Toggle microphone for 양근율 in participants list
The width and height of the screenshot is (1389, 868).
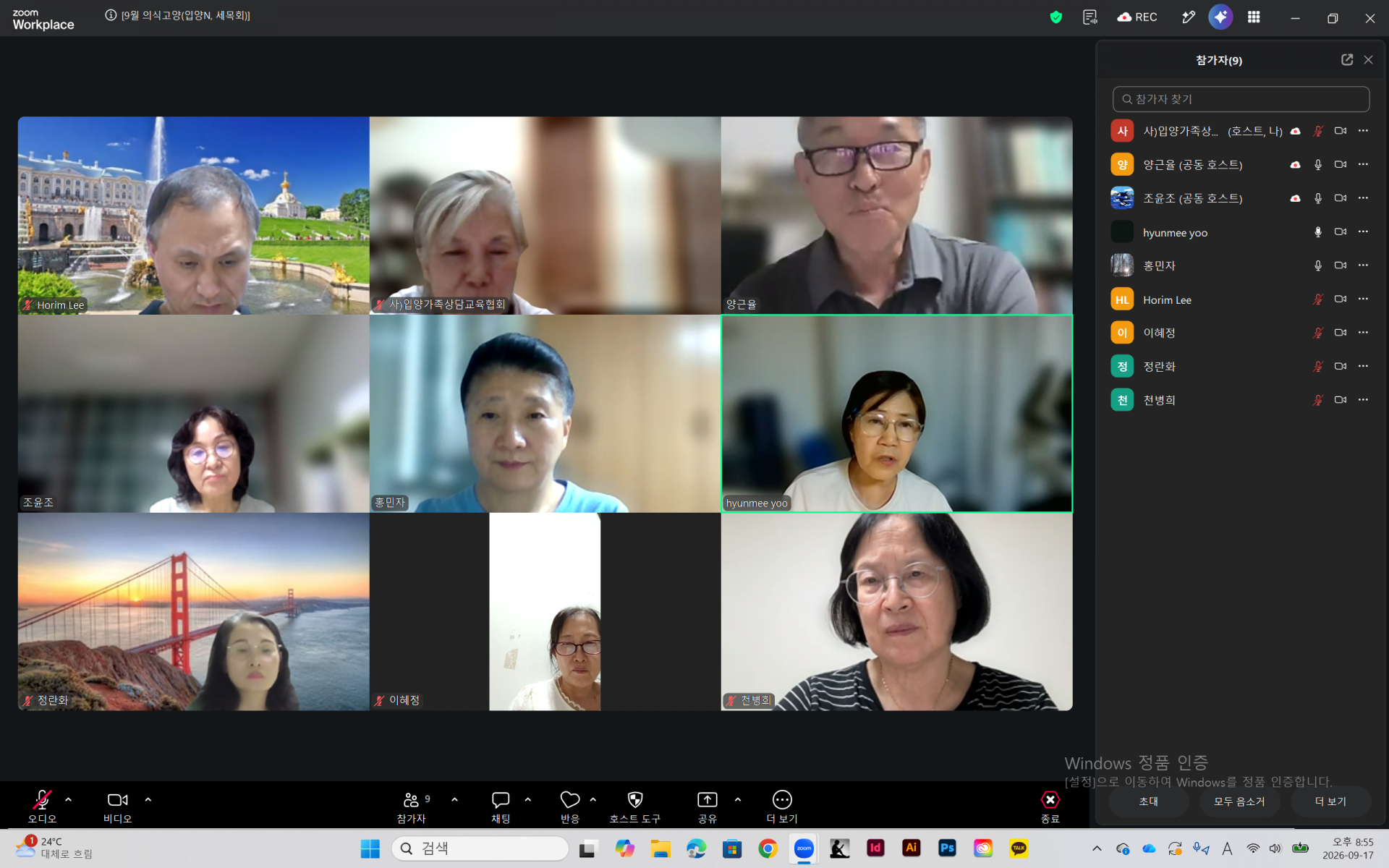click(x=1318, y=165)
